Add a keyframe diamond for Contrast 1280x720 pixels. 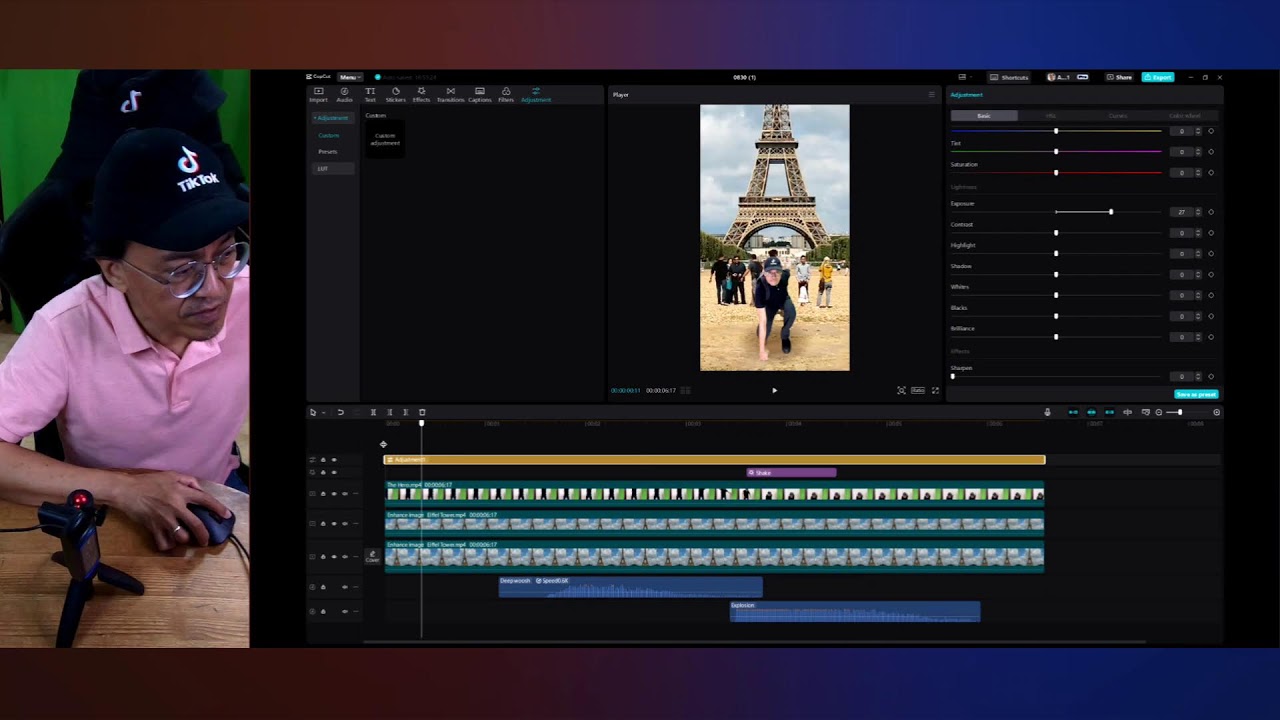coord(1211,233)
